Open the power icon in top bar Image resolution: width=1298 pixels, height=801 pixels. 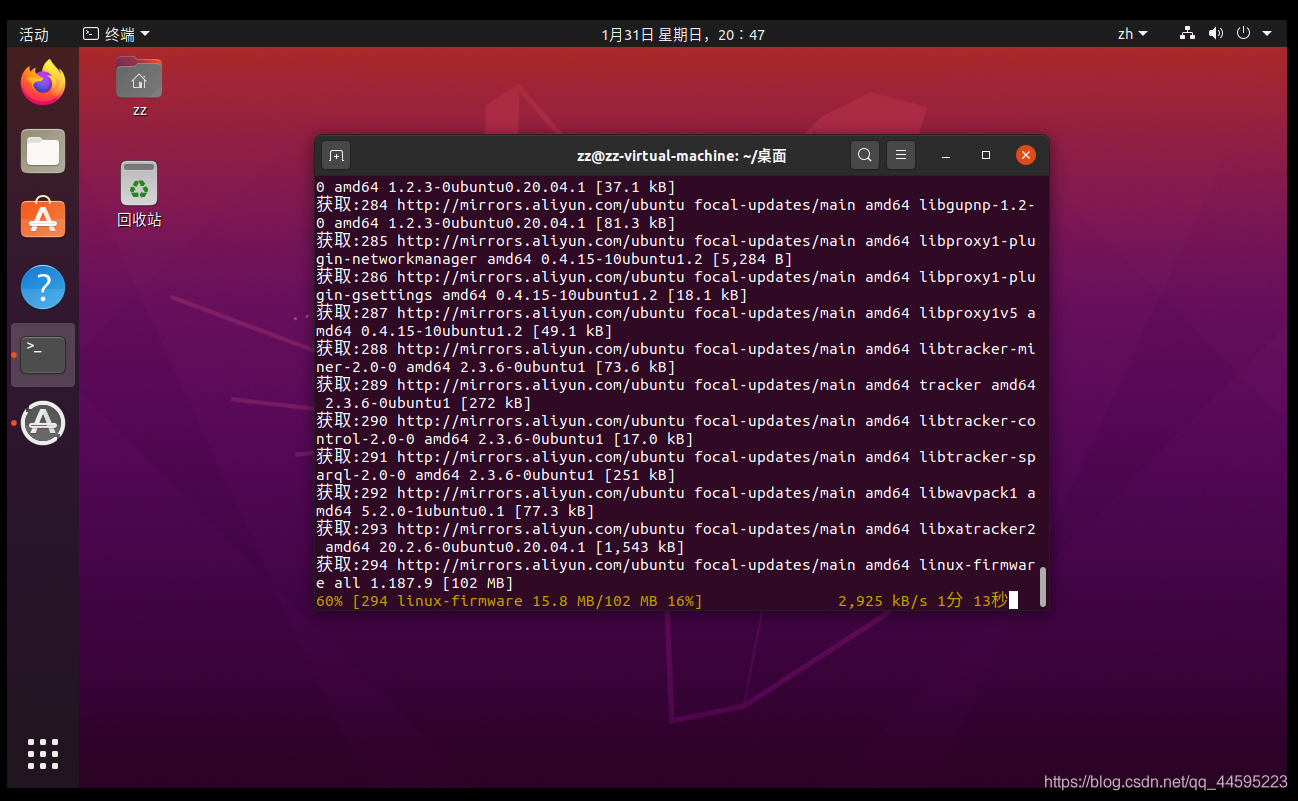1243,33
